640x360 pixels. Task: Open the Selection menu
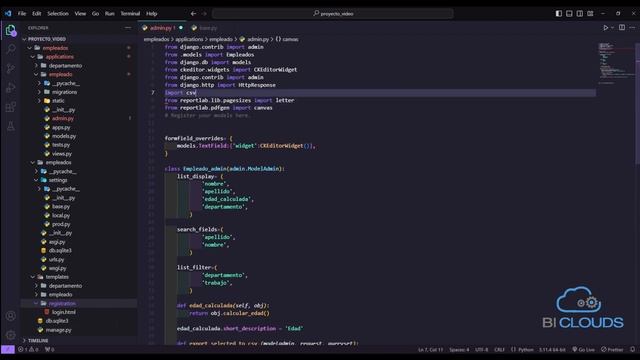58,13
